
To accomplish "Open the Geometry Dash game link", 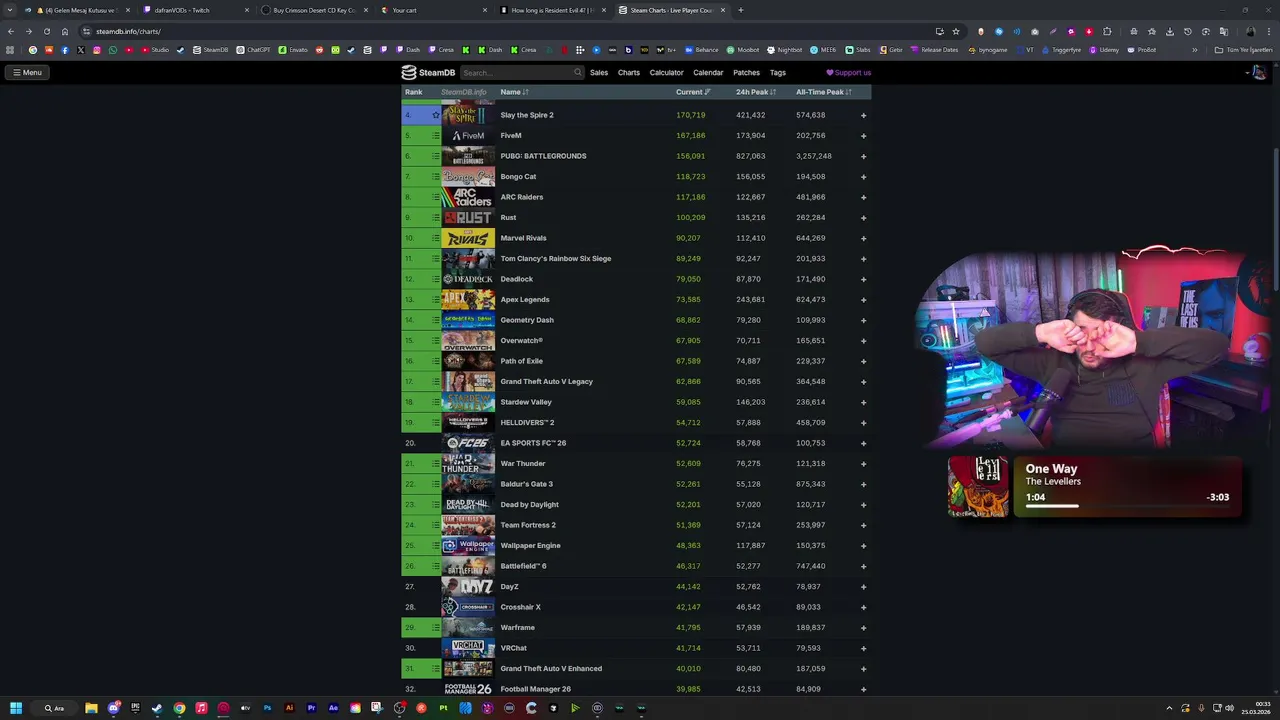I will tap(527, 320).
